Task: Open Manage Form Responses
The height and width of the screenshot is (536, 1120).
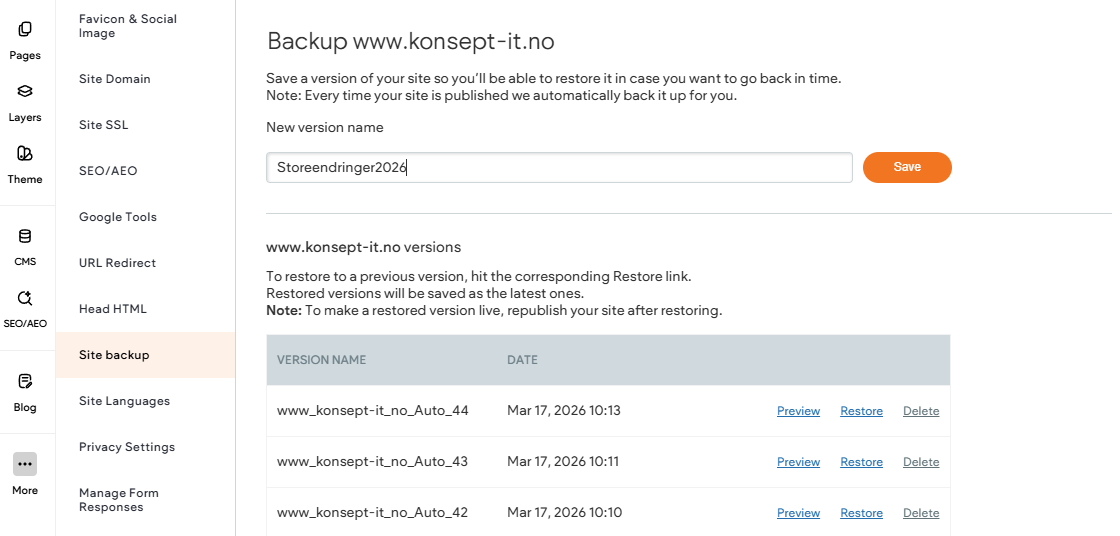Action: coord(118,500)
